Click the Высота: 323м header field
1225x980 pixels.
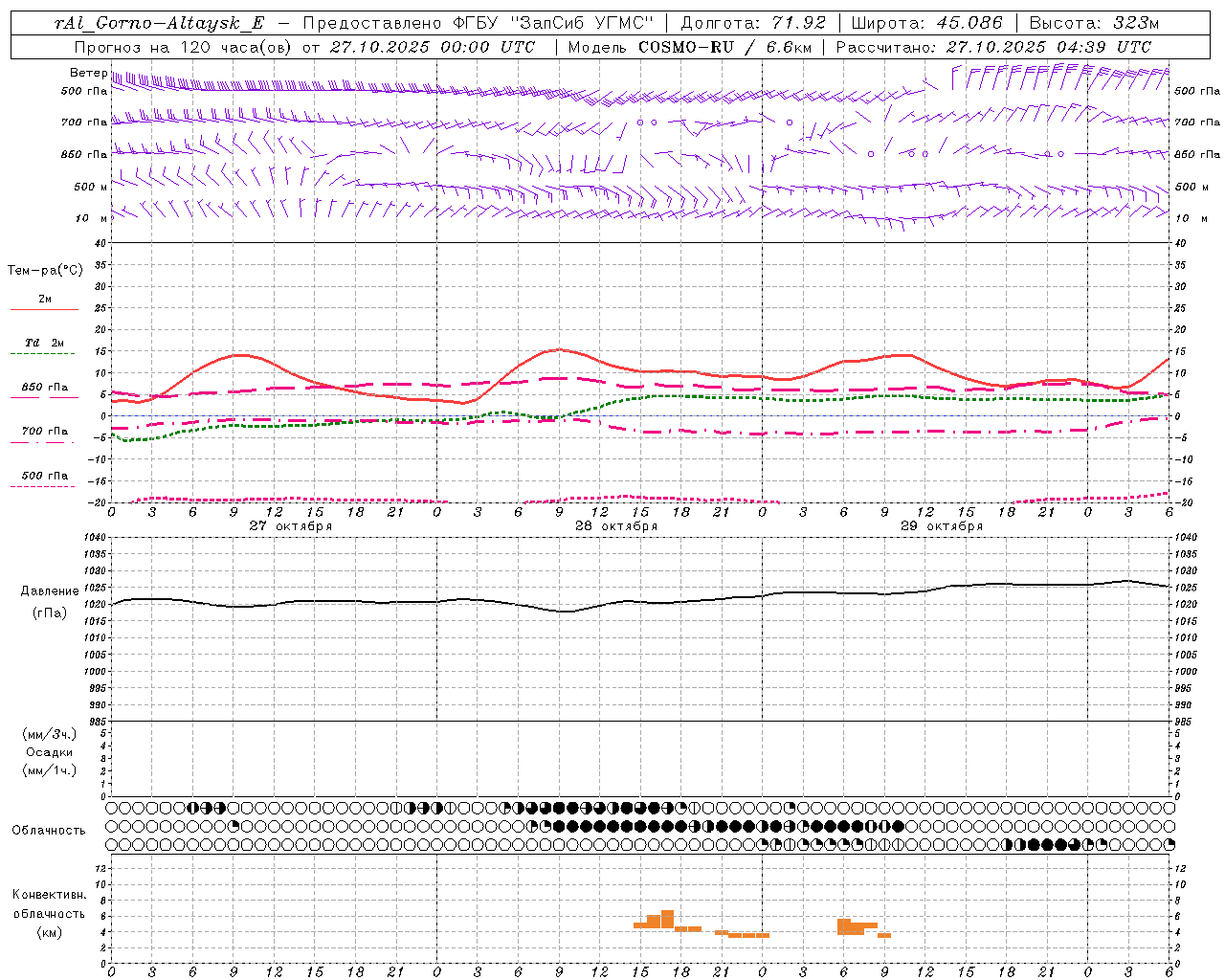click(1095, 24)
